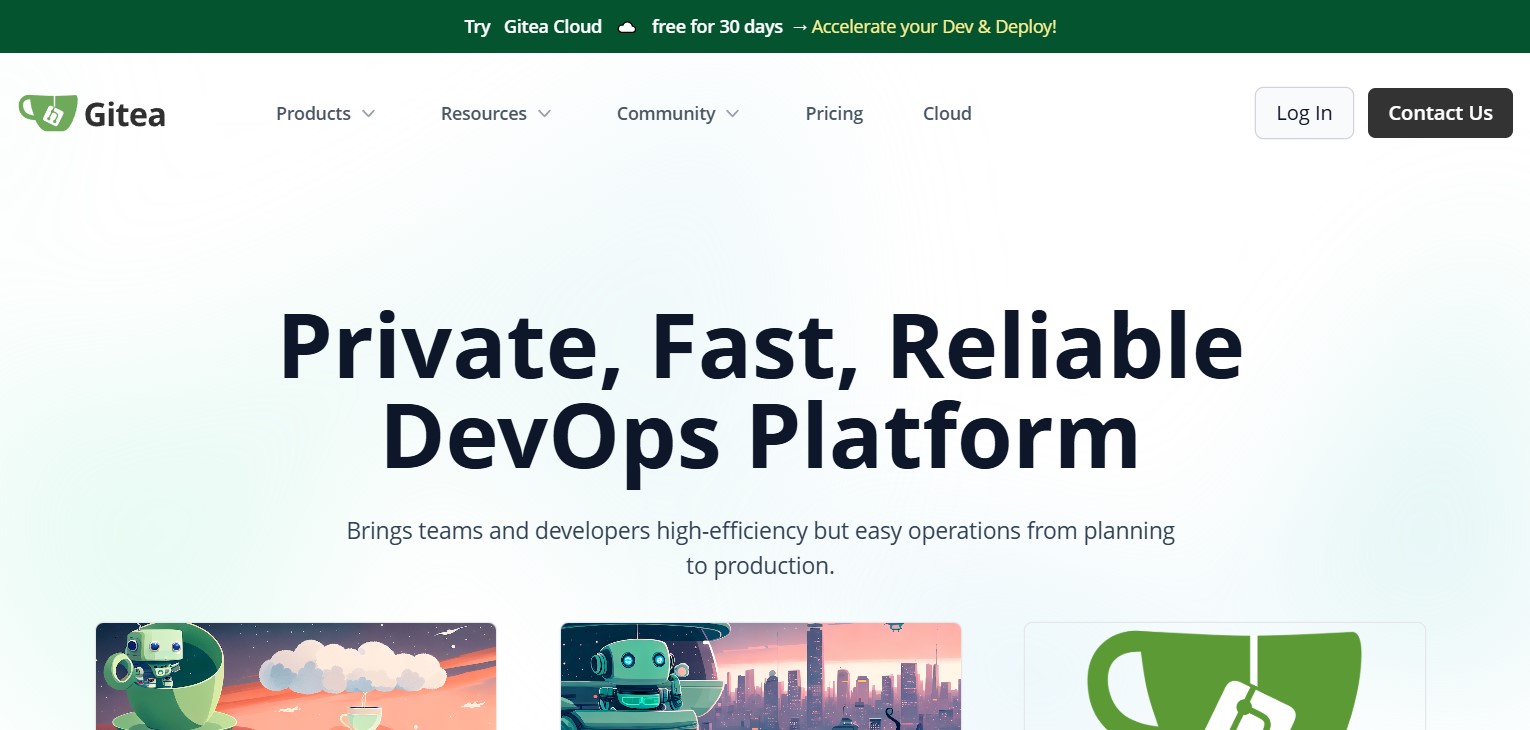Click the Contact Us button

pos(1440,113)
